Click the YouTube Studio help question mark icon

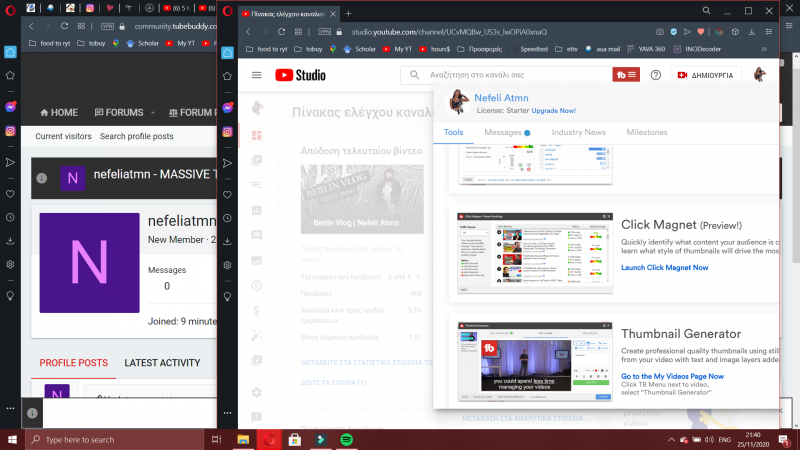tap(656, 75)
